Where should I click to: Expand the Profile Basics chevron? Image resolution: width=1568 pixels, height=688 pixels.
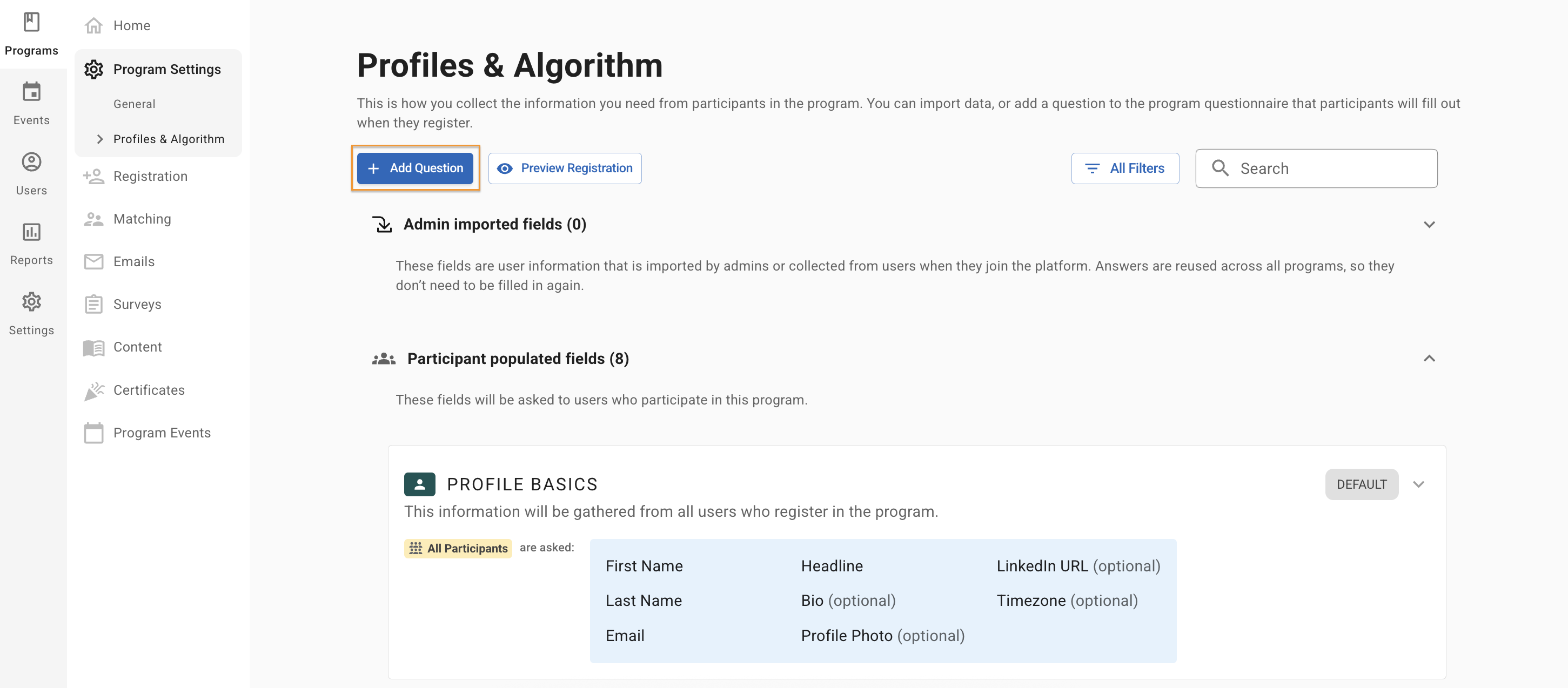(1418, 484)
